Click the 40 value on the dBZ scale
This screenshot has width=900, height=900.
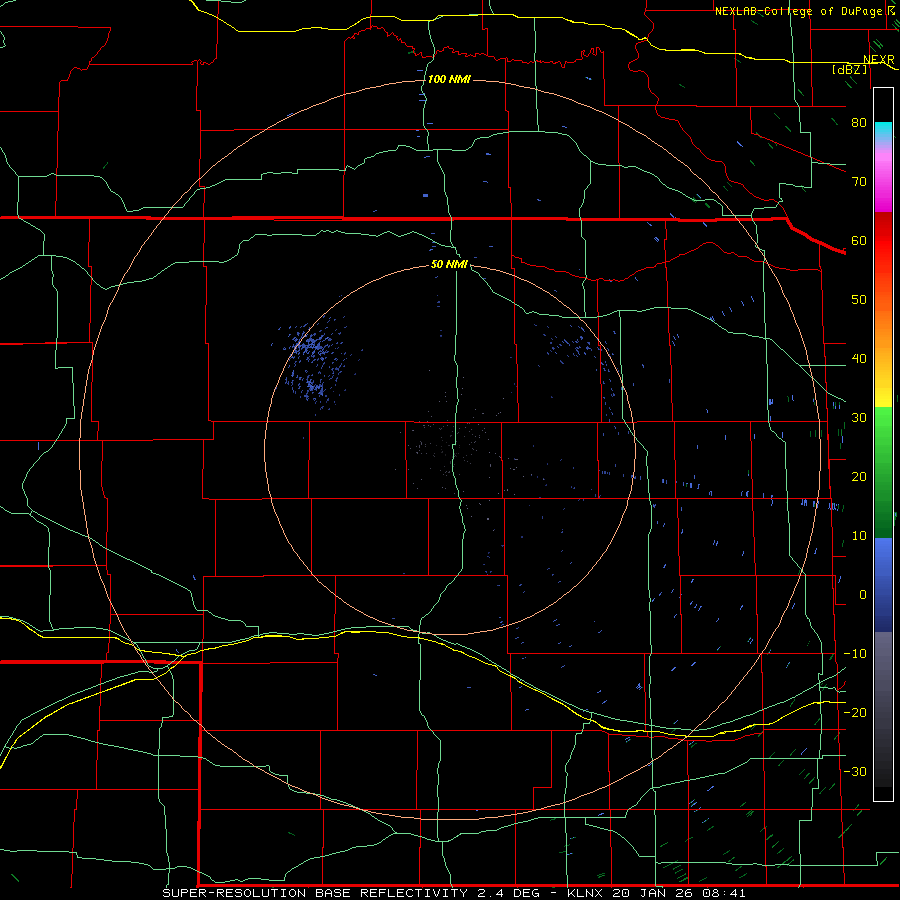tap(859, 359)
